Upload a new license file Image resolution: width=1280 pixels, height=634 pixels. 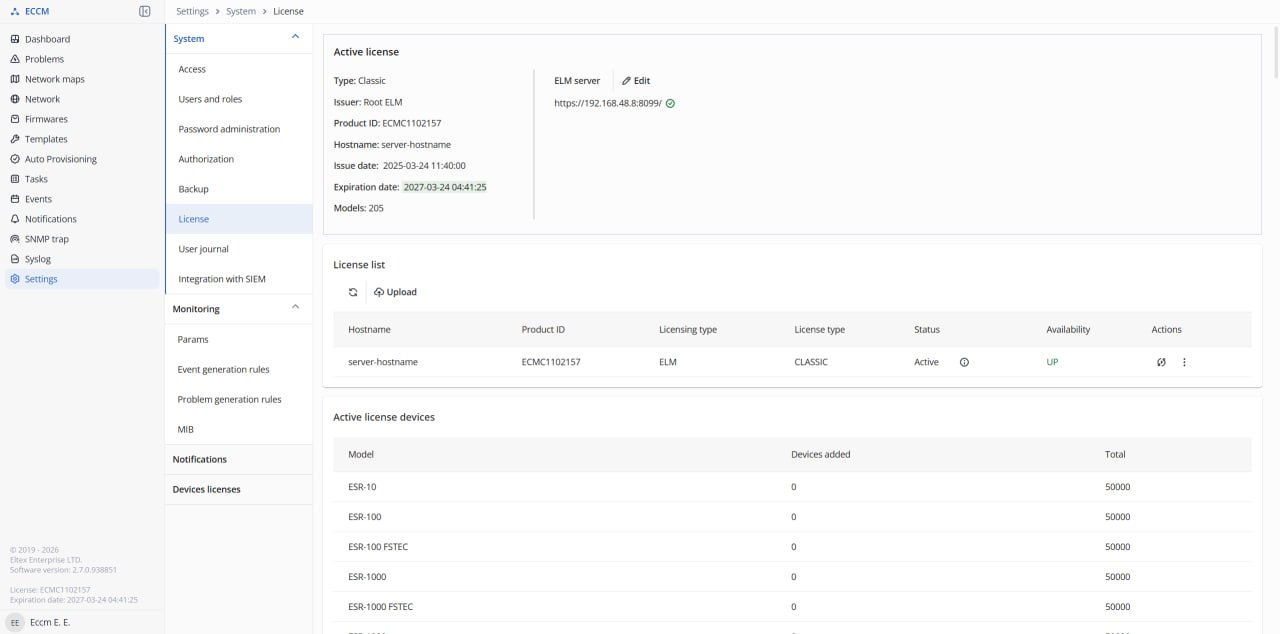[395, 292]
